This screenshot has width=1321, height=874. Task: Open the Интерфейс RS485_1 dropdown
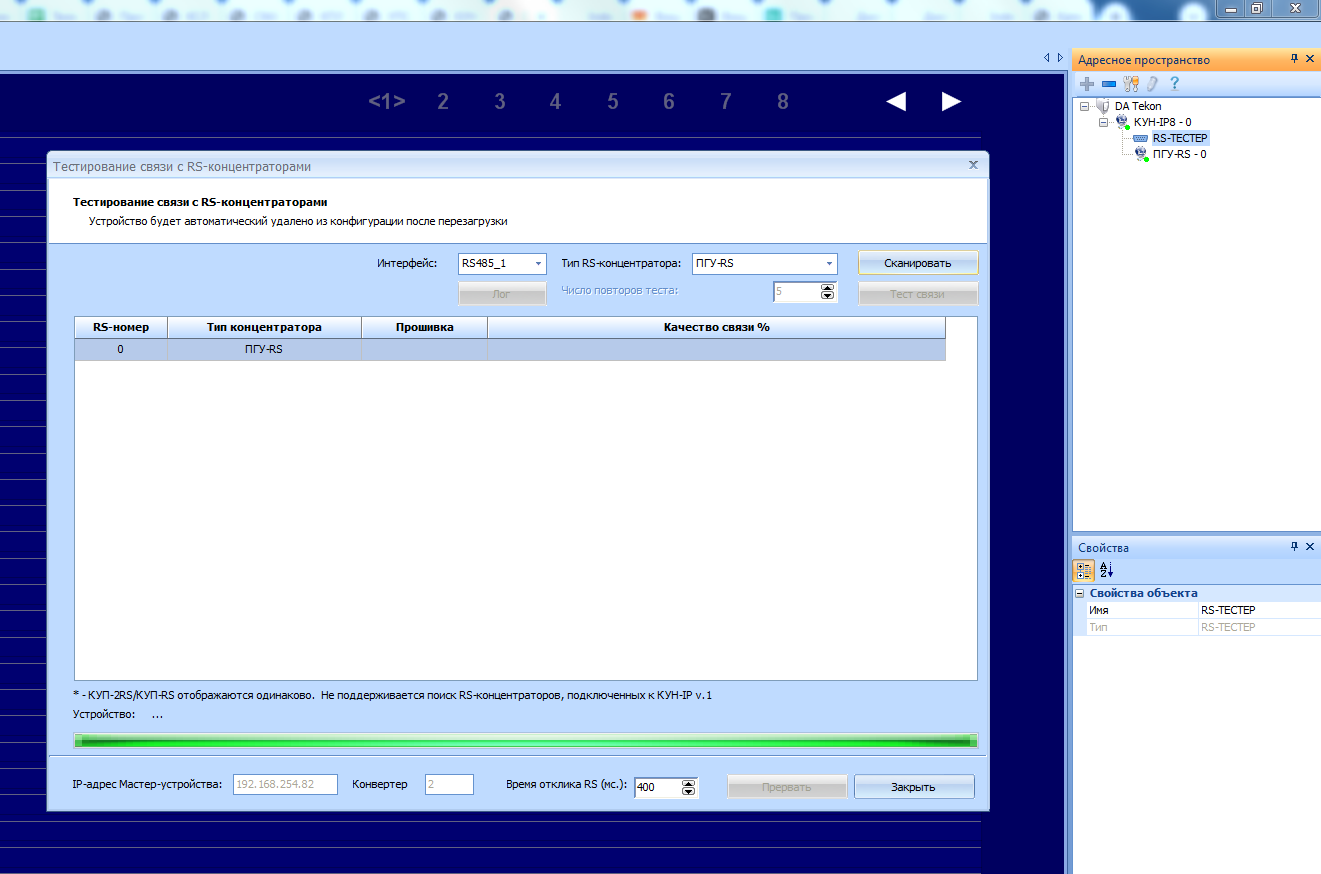click(539, 263)
